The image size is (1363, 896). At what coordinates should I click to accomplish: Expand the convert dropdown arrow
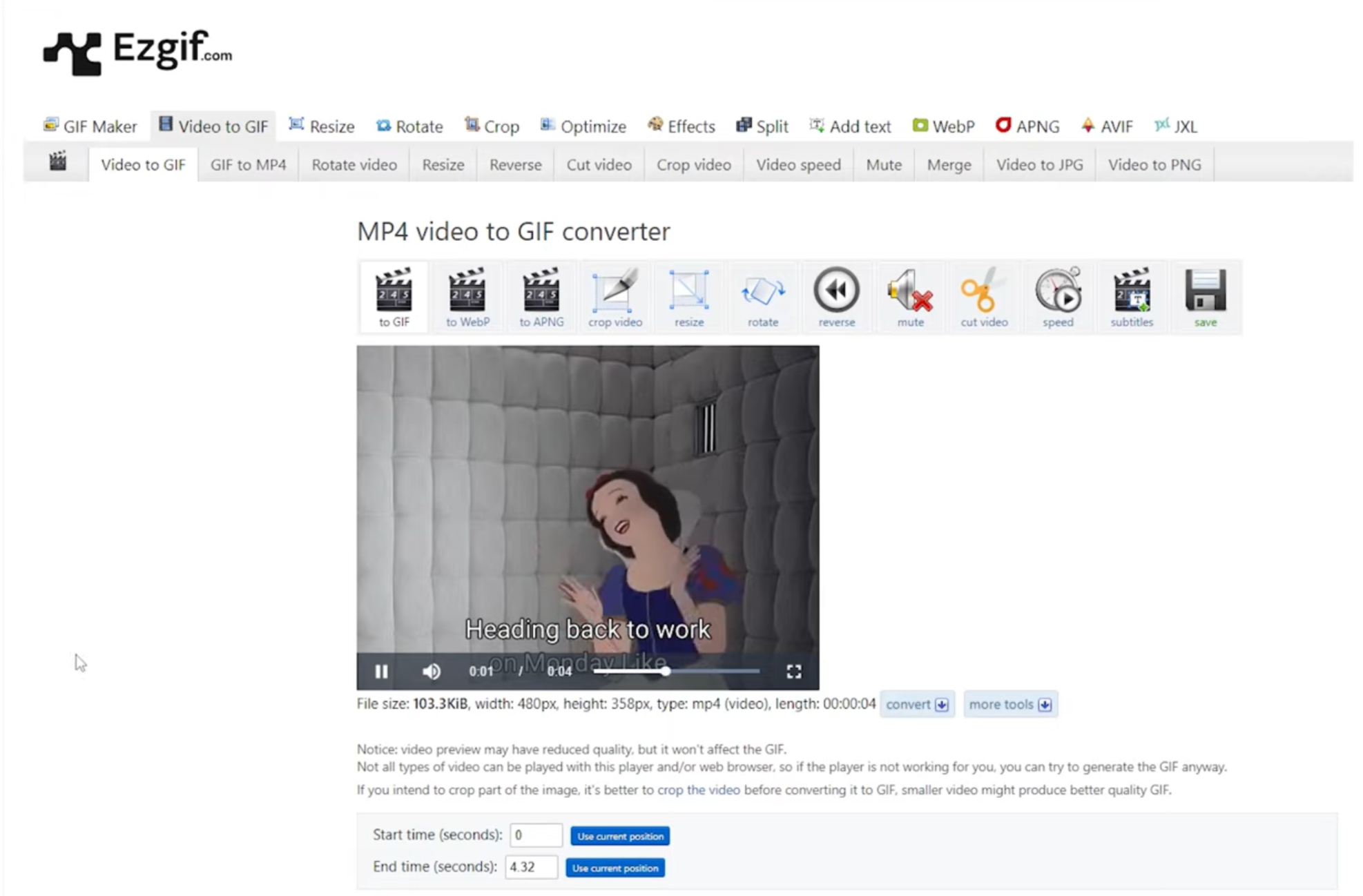coord(941,704)
